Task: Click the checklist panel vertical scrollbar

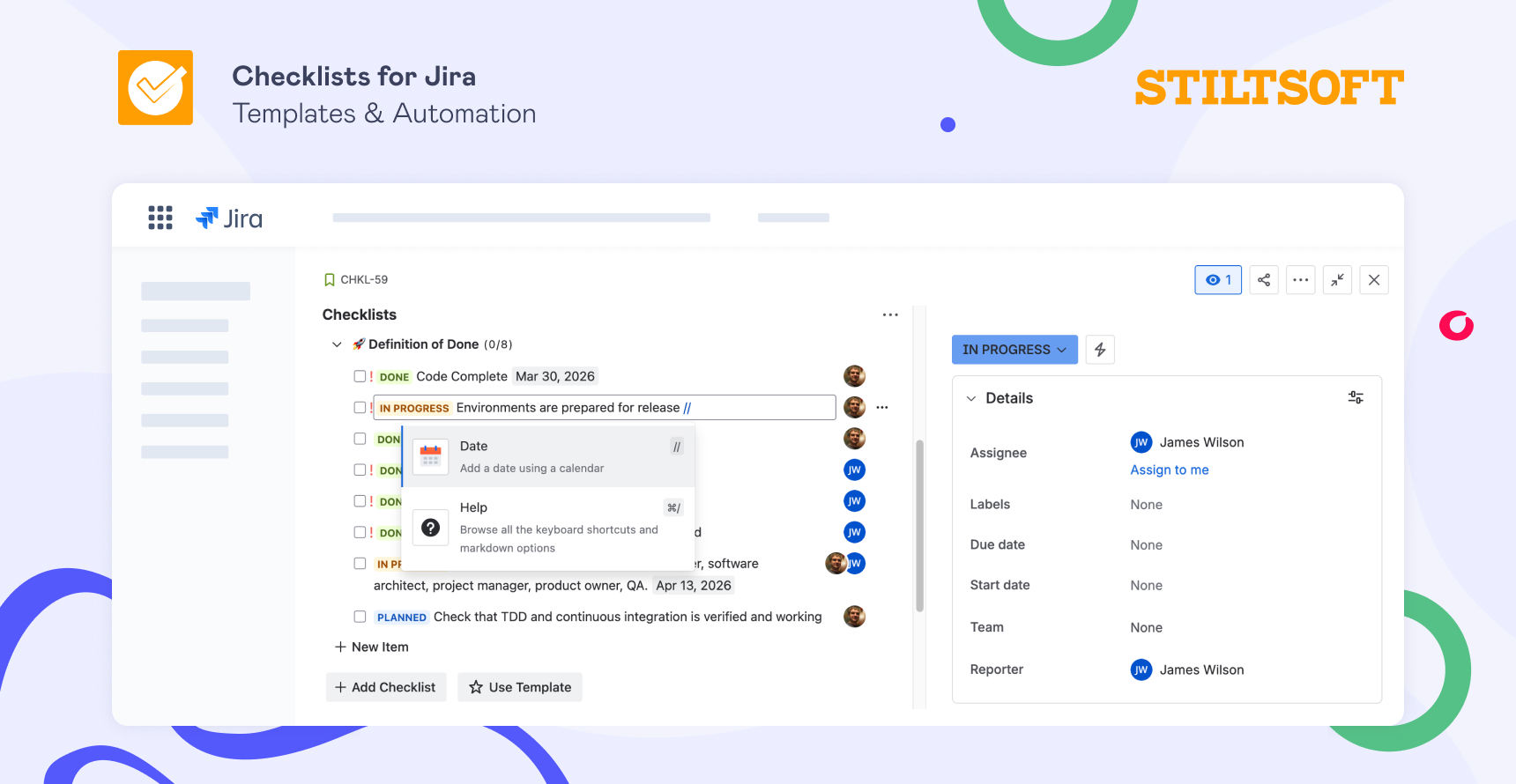Action: 919,525
